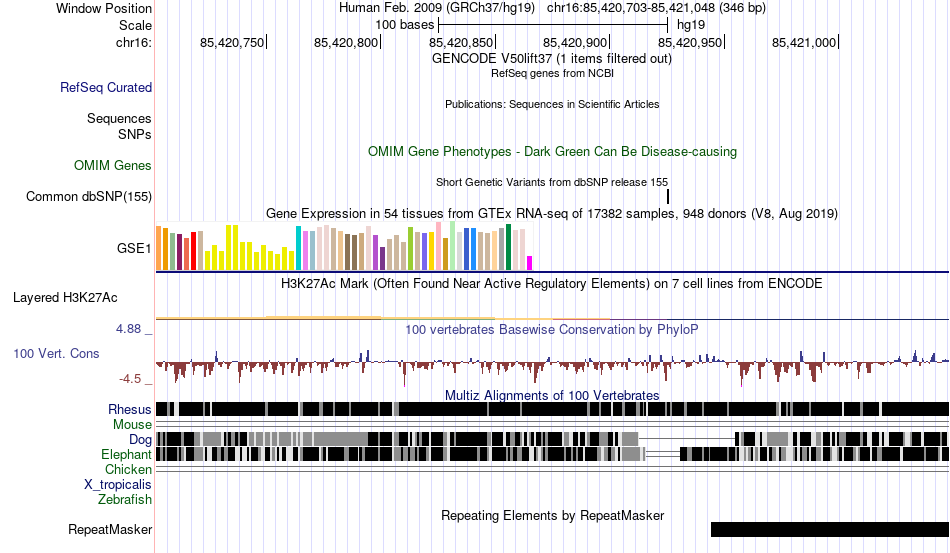Click the Scale label
The width and height of the screenshot is (950, 553).
click(136, 25)
